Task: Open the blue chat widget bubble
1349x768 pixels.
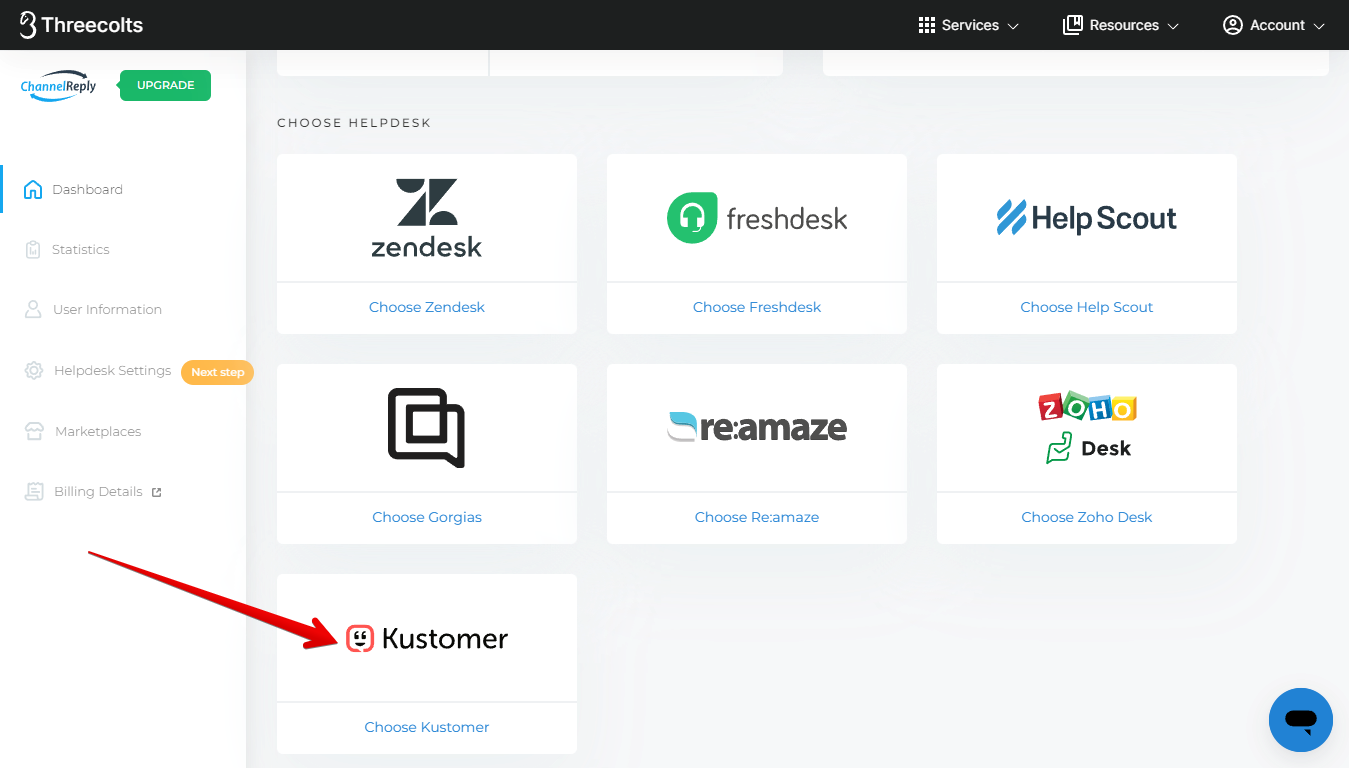Action: [1301, 720]
